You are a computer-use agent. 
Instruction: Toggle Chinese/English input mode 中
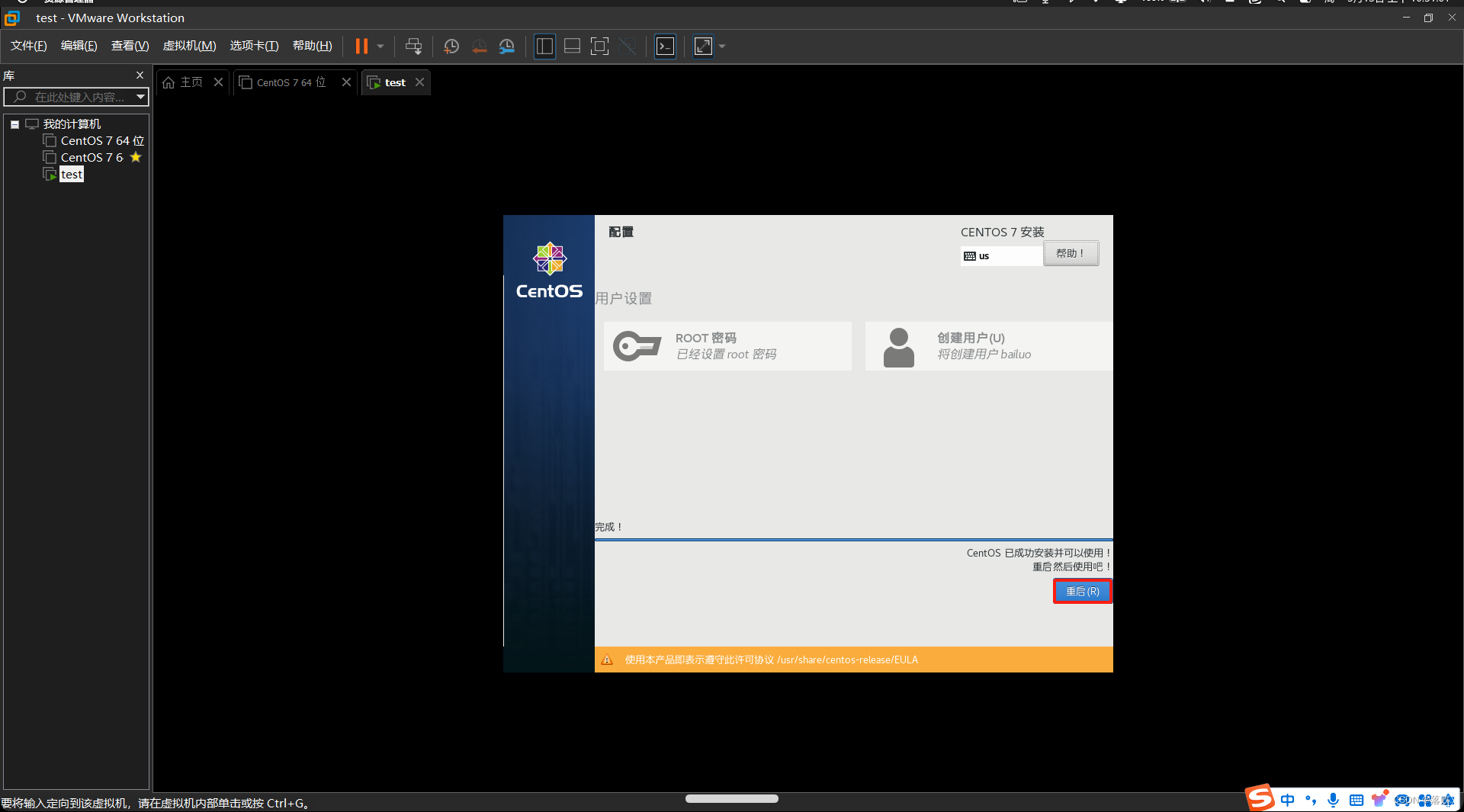1288,800
